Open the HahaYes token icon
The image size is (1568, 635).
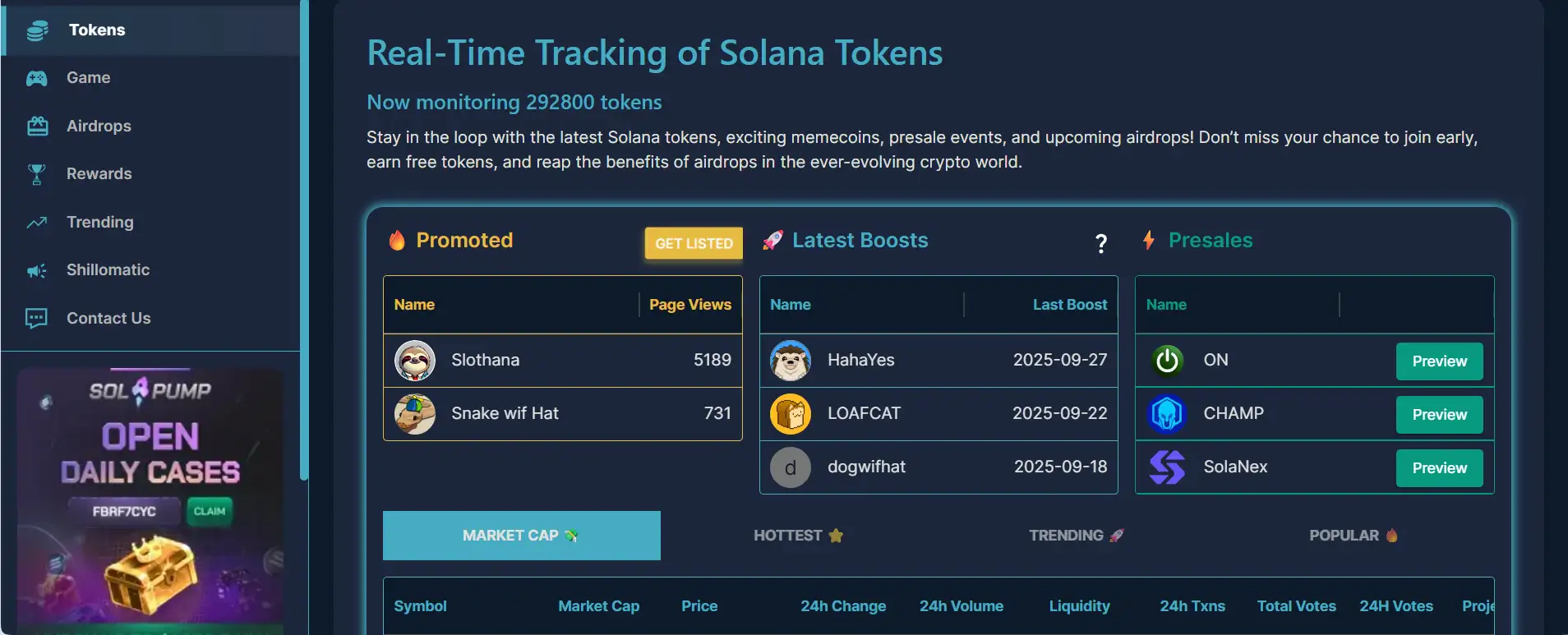791,361
